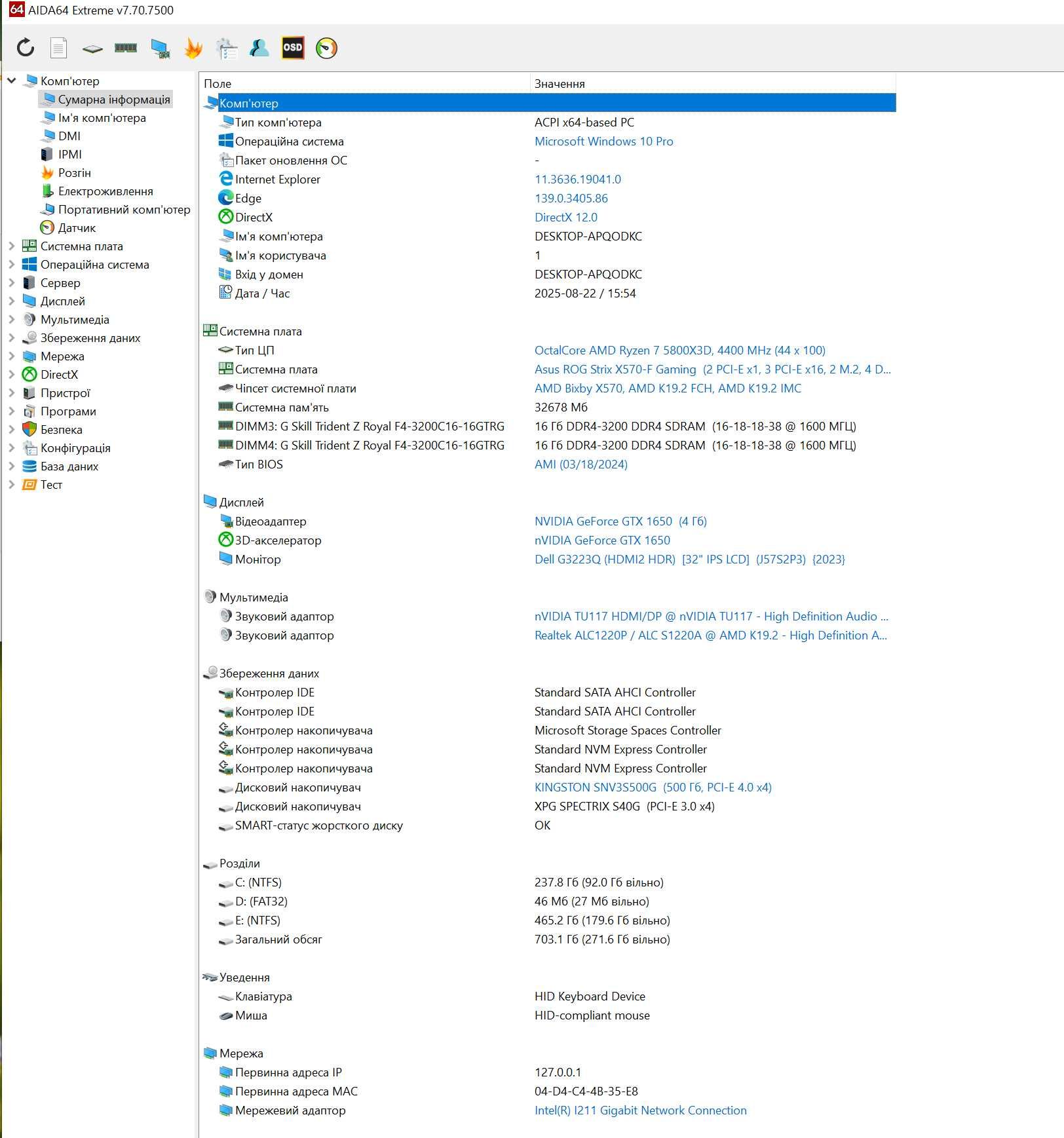Select Електроживлення tree item

click(105, 191)
